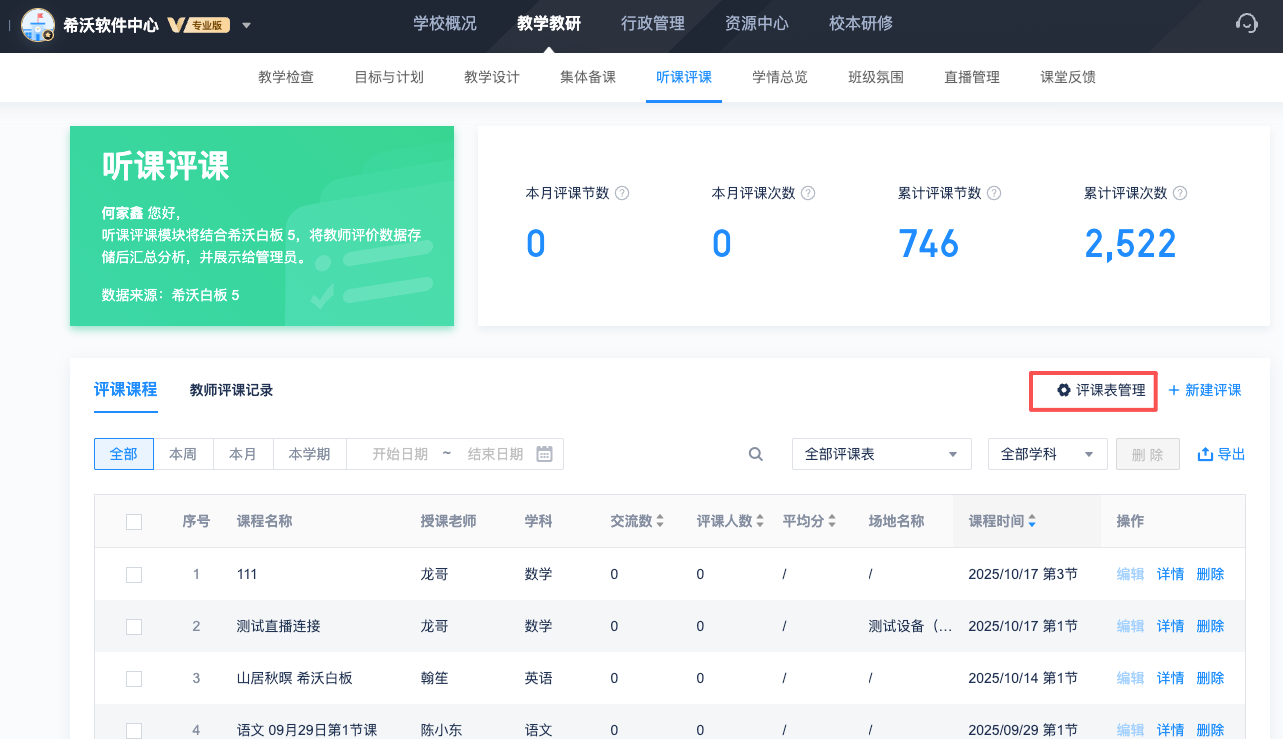Screen dimensions: 1283x739
Task: Open the 全部学科 subject dropdown
Action: (1047, 454)
